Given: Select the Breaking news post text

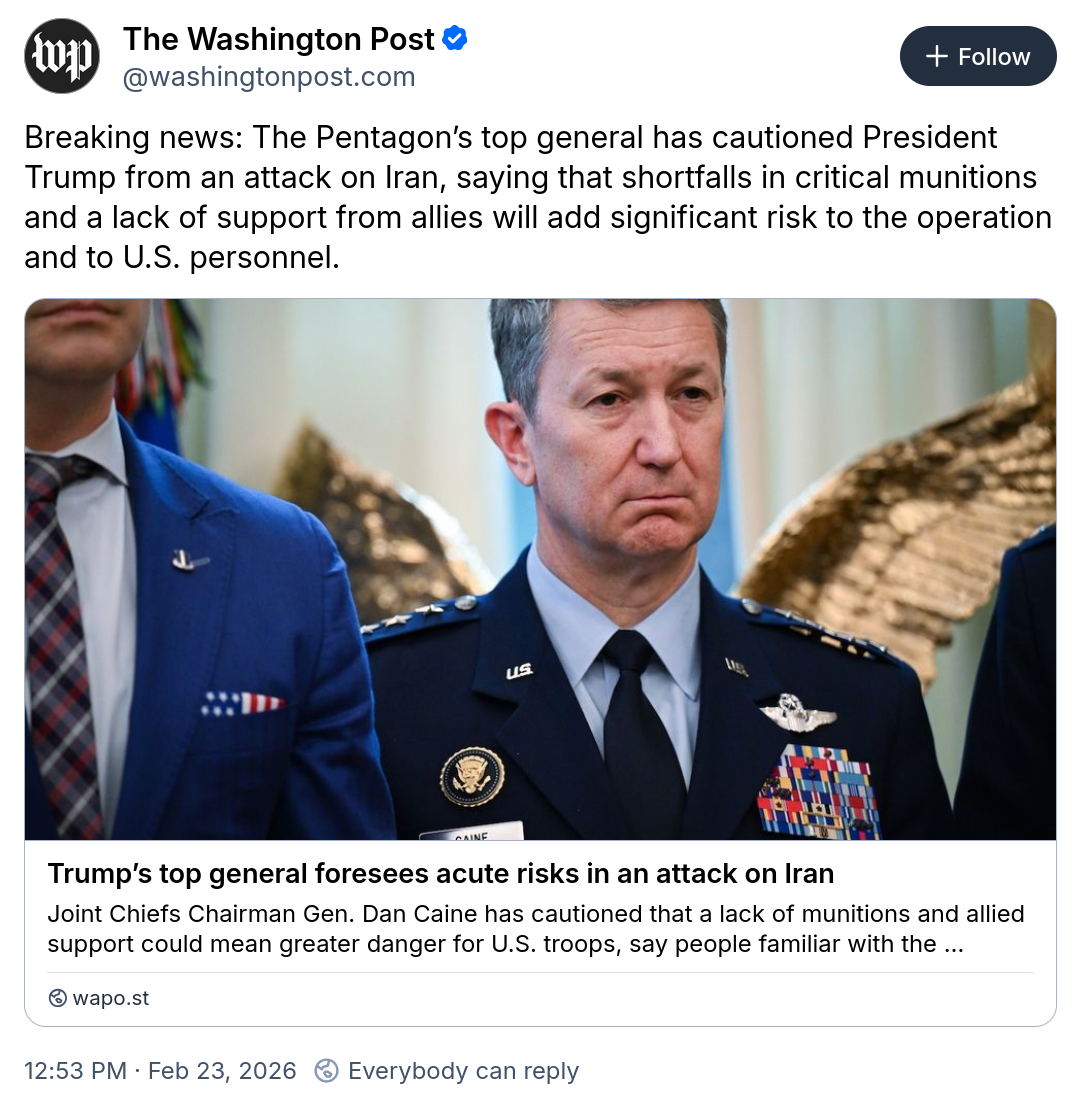Looking at the screenshot, I should [x=538, y=197].
